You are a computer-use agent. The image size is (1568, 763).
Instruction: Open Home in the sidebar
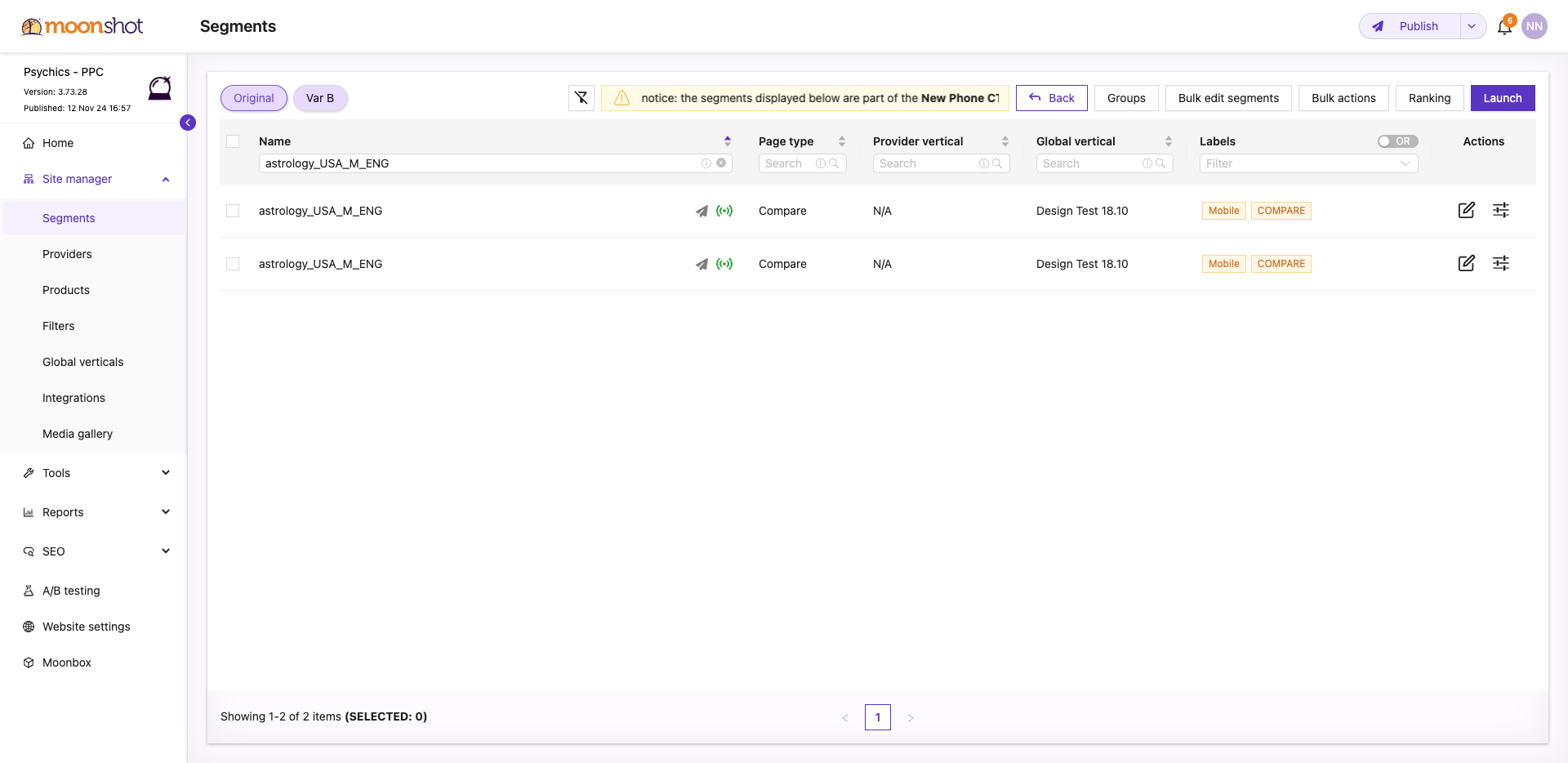(x=58, y=143)
